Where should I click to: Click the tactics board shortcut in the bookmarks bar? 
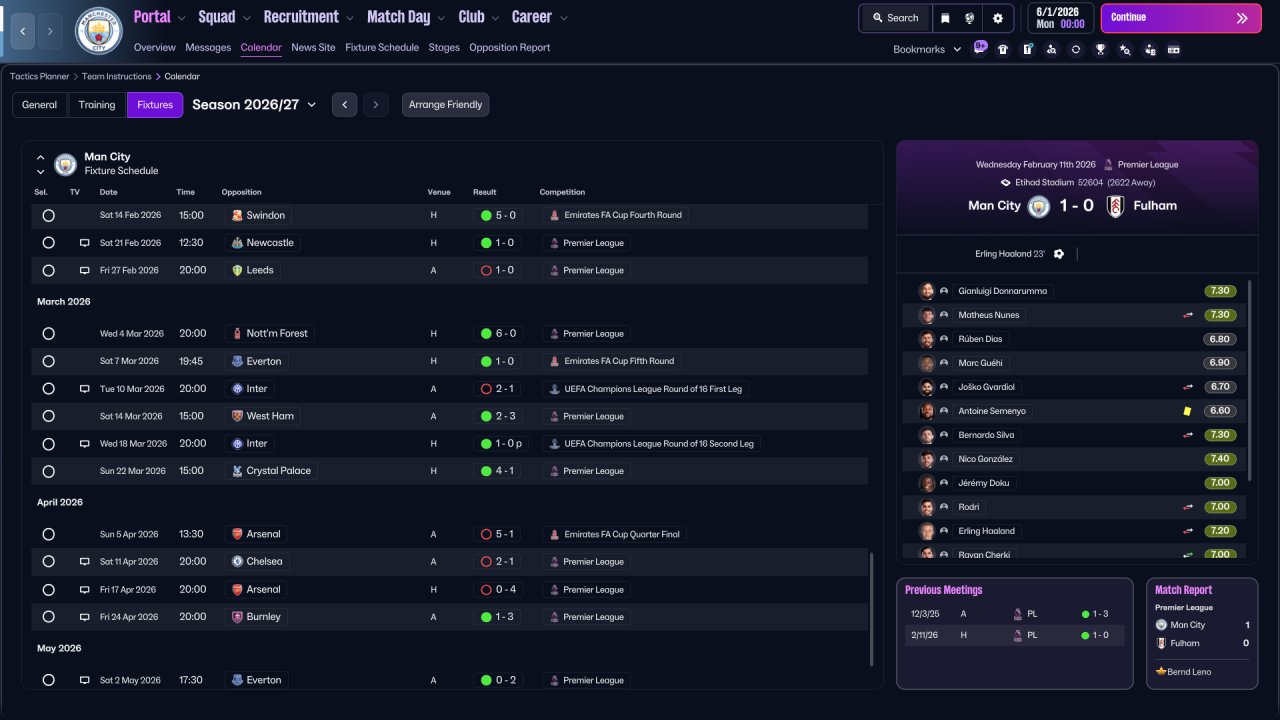coord(1027,49)
